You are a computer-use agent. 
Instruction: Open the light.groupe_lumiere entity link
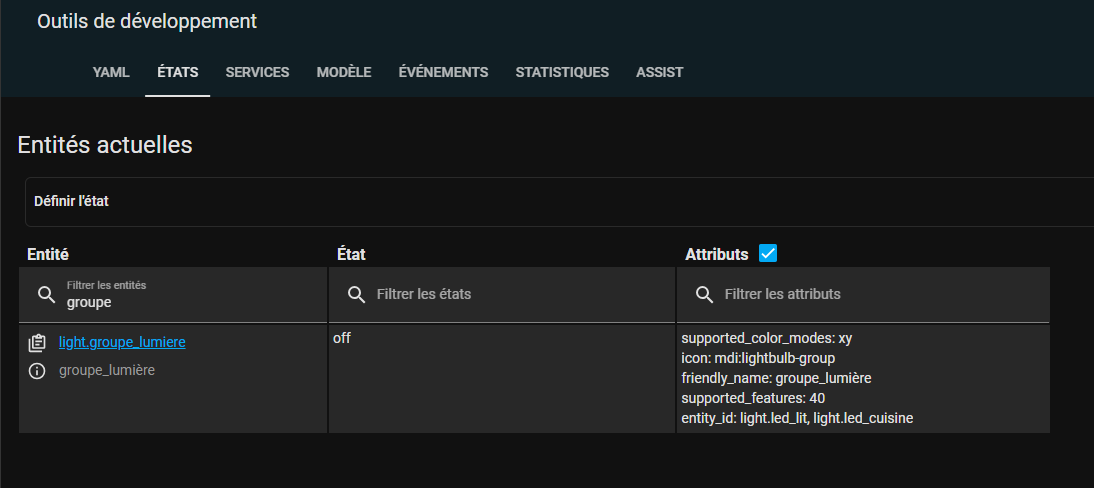click(x=122, y=342)
